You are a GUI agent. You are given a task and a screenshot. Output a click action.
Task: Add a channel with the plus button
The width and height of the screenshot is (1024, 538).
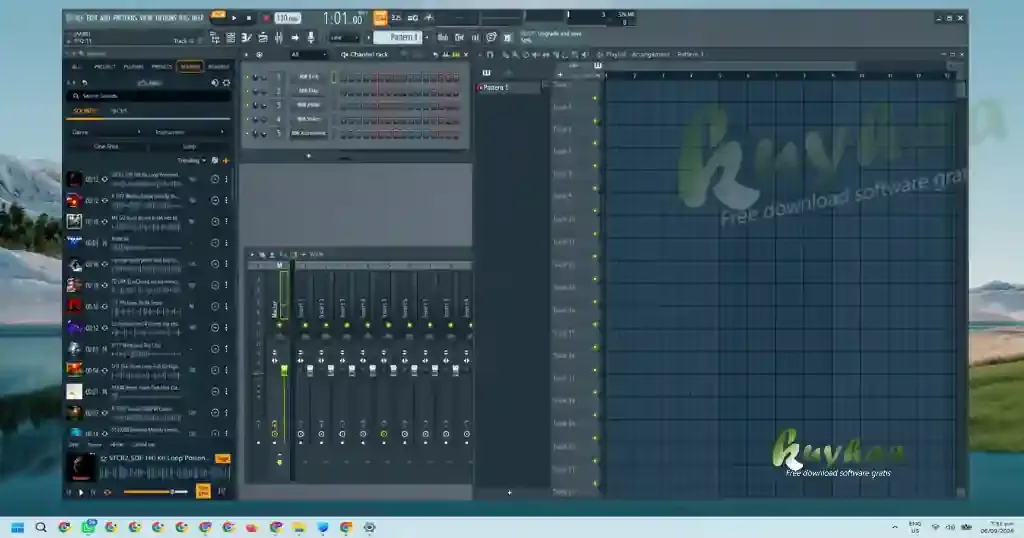pyautogui.click(x=308, y=156)
